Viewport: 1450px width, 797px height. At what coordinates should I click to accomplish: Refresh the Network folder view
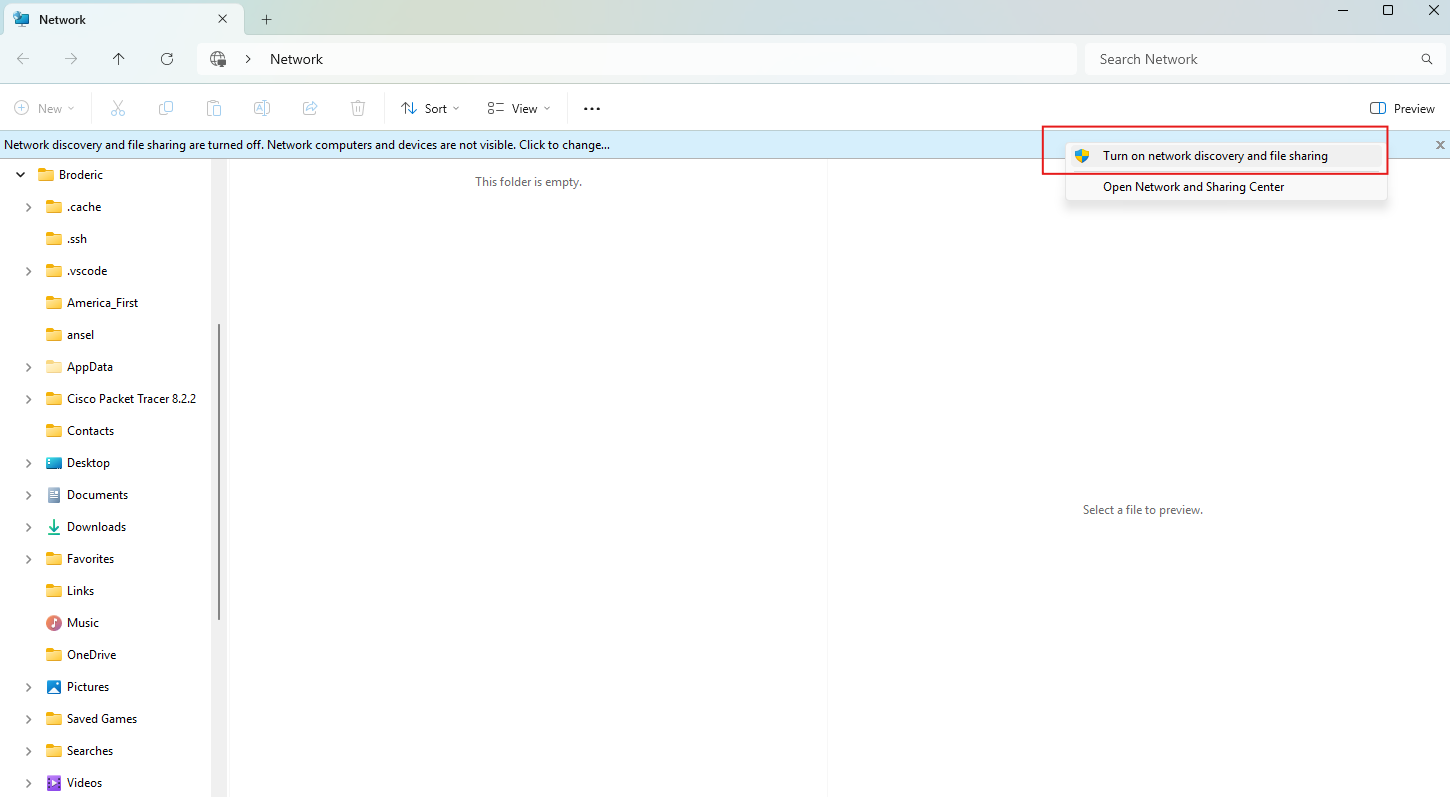click(167, 59)
